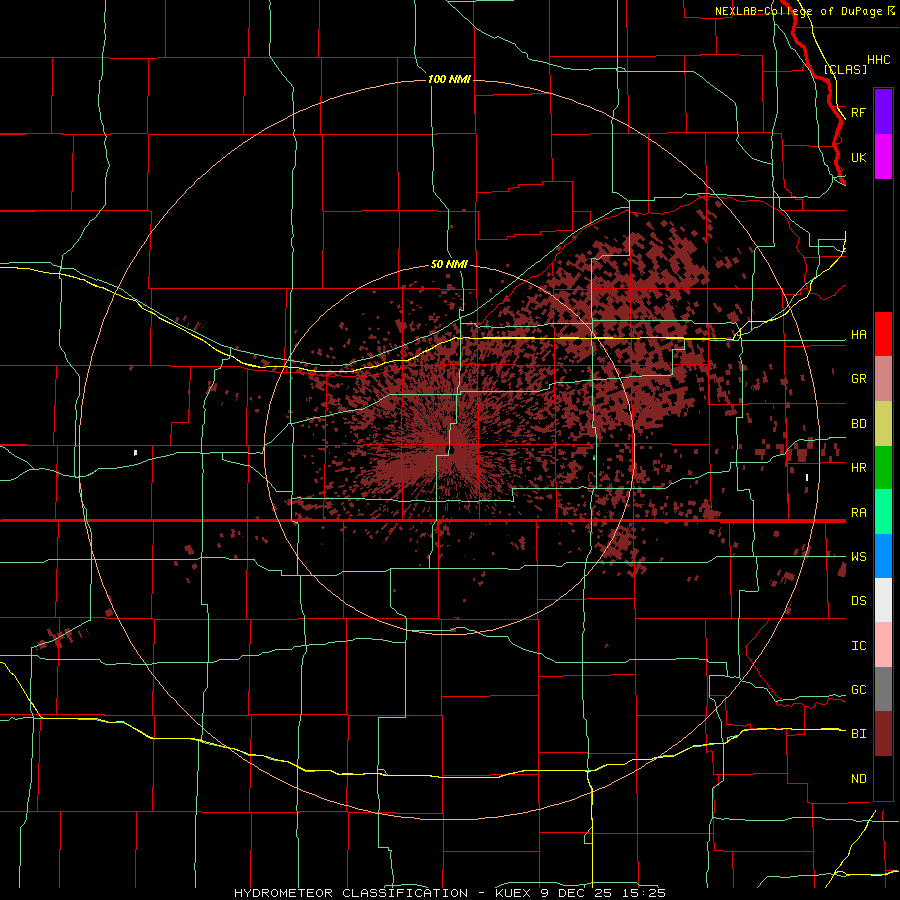Click the GR legend label
The width and height of the screenshot is (900, 900).
[858, 379]
